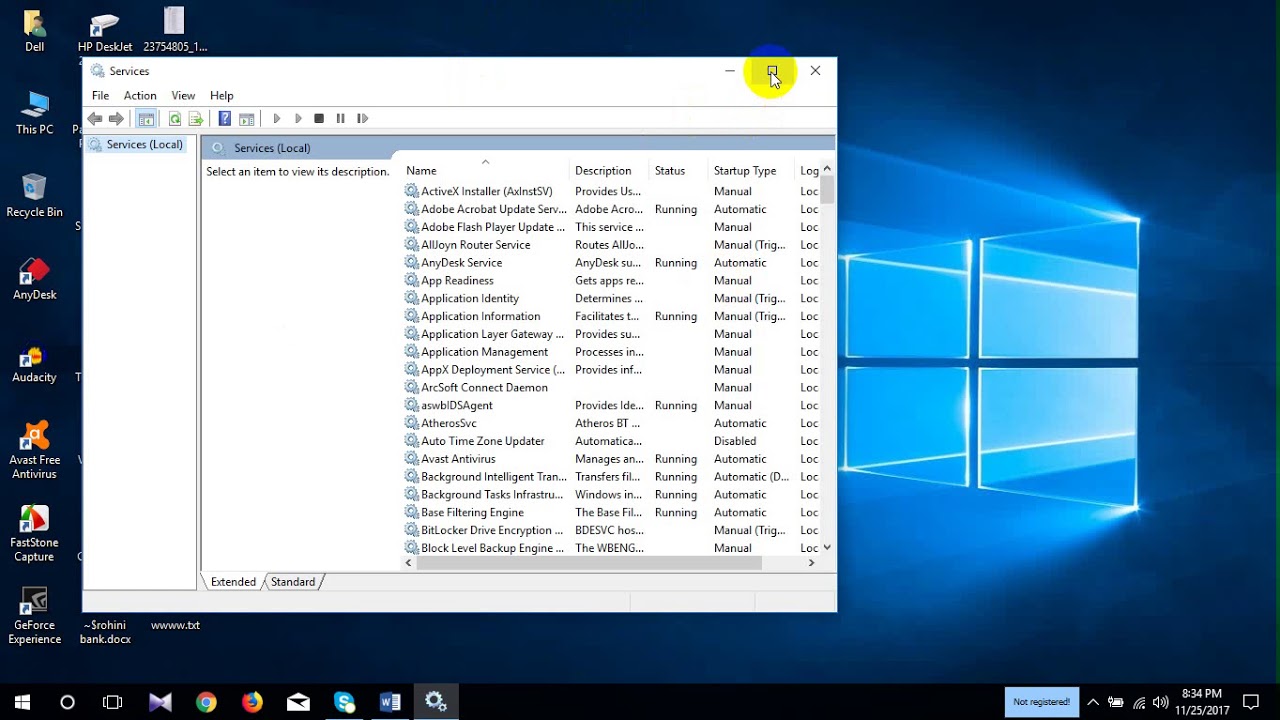1280x720 pixels.
Task: Launch Firefox from the taskbar
Action: click(x=252, y=702)
